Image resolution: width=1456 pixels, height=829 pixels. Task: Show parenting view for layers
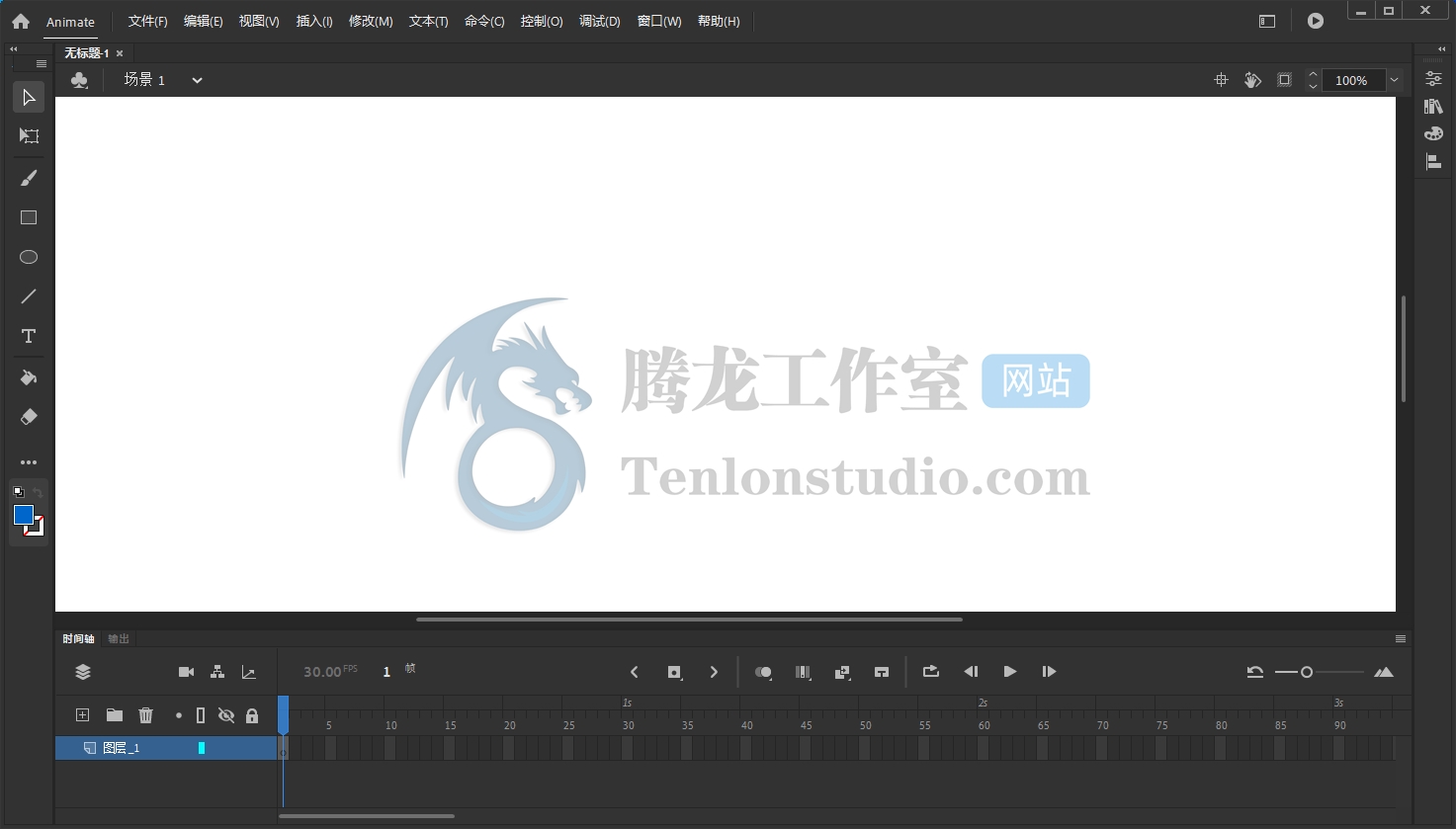click(x=217, y=672)
